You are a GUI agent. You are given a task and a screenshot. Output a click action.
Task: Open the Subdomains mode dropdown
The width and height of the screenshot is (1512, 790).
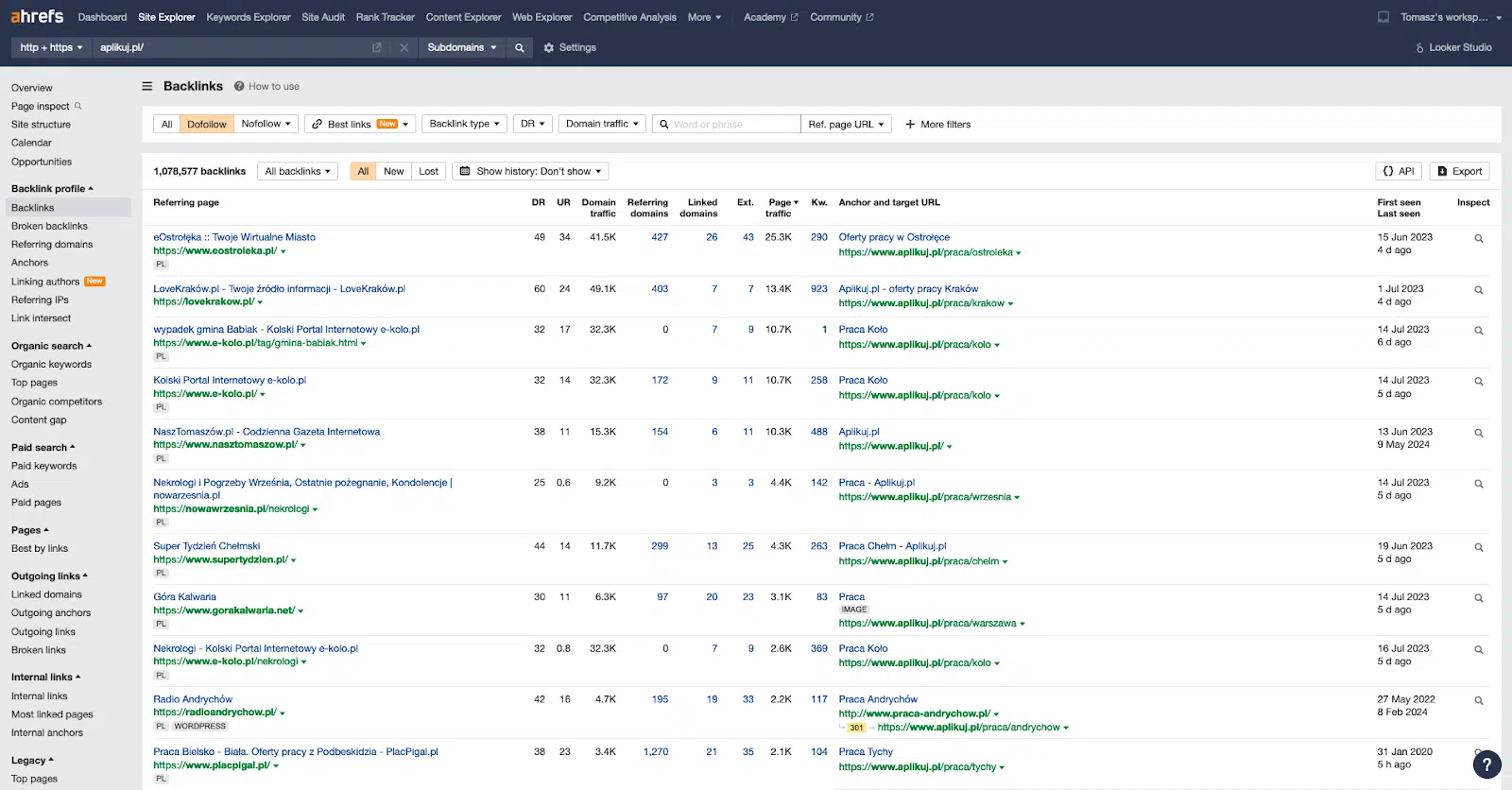pyautogui.click(x=461, y=47)
